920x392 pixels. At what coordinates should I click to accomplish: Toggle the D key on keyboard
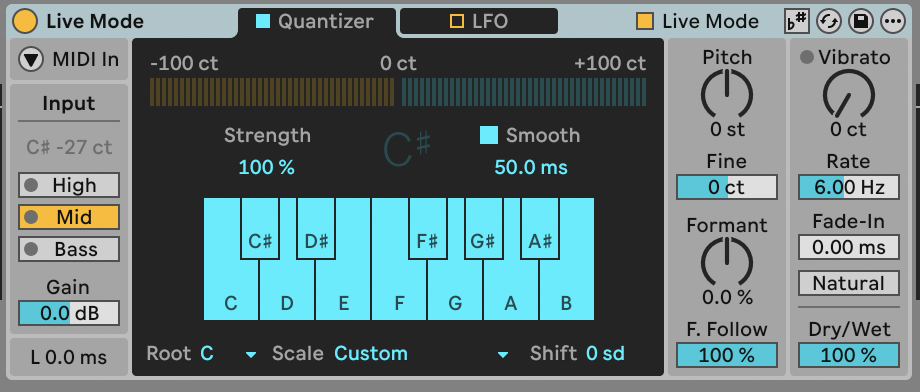287,290
